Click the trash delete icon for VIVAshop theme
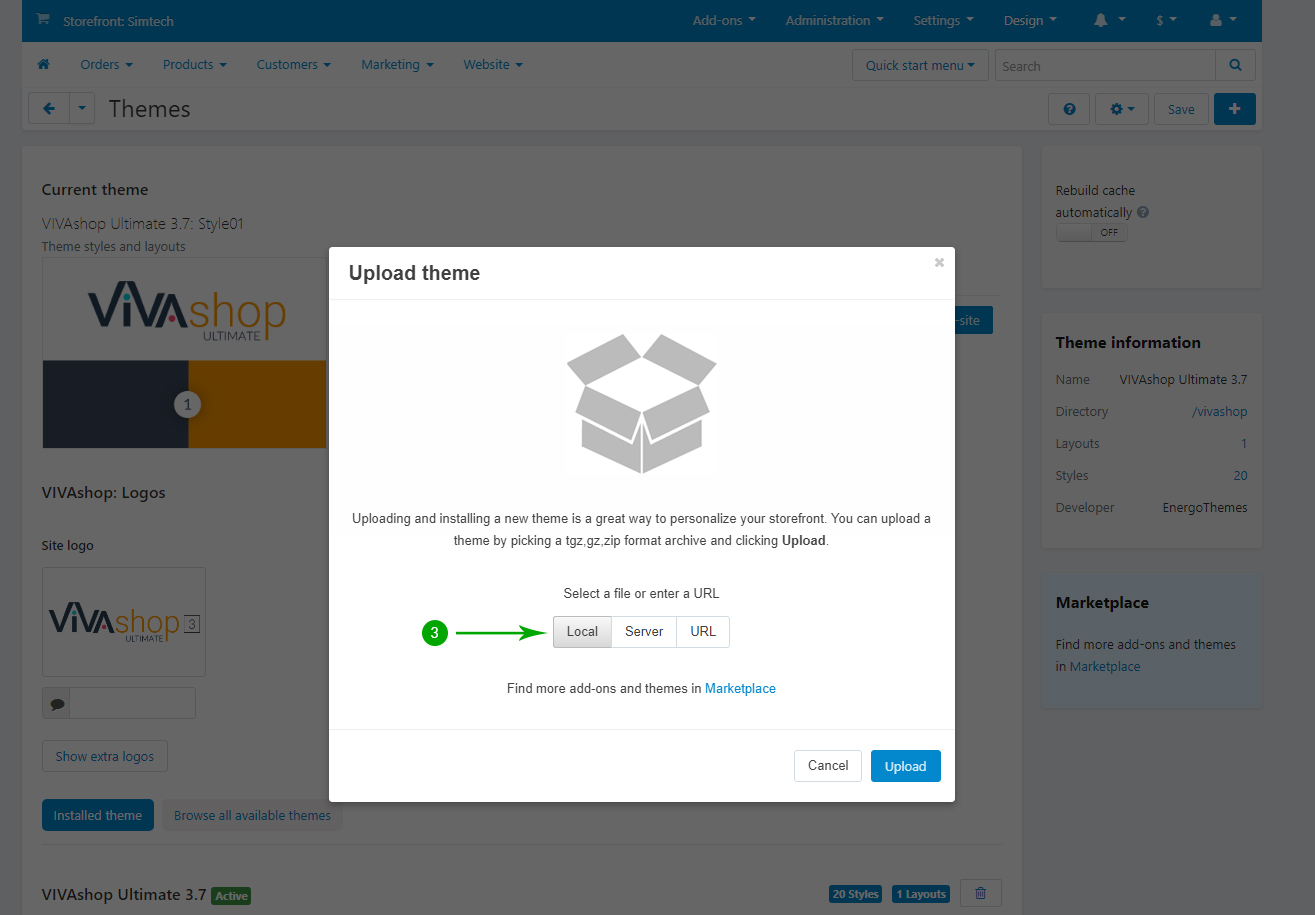This screenshot has width=1315, height=915. click(x=980, y=894)
